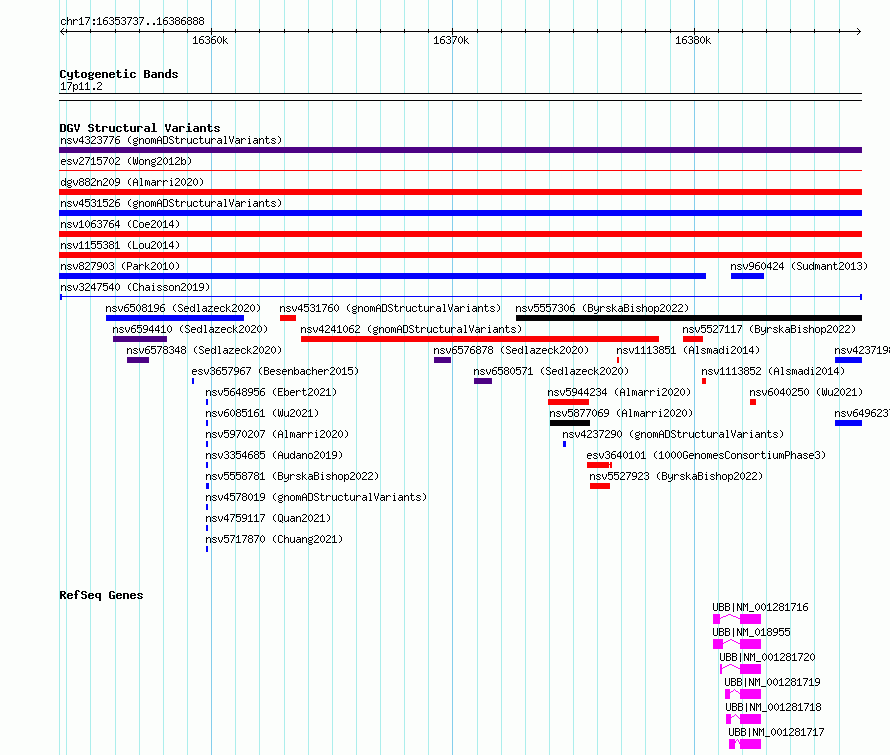Select UBB|NM_001281718 transcript label
The image size is (890, 755).
pos(773,707)
